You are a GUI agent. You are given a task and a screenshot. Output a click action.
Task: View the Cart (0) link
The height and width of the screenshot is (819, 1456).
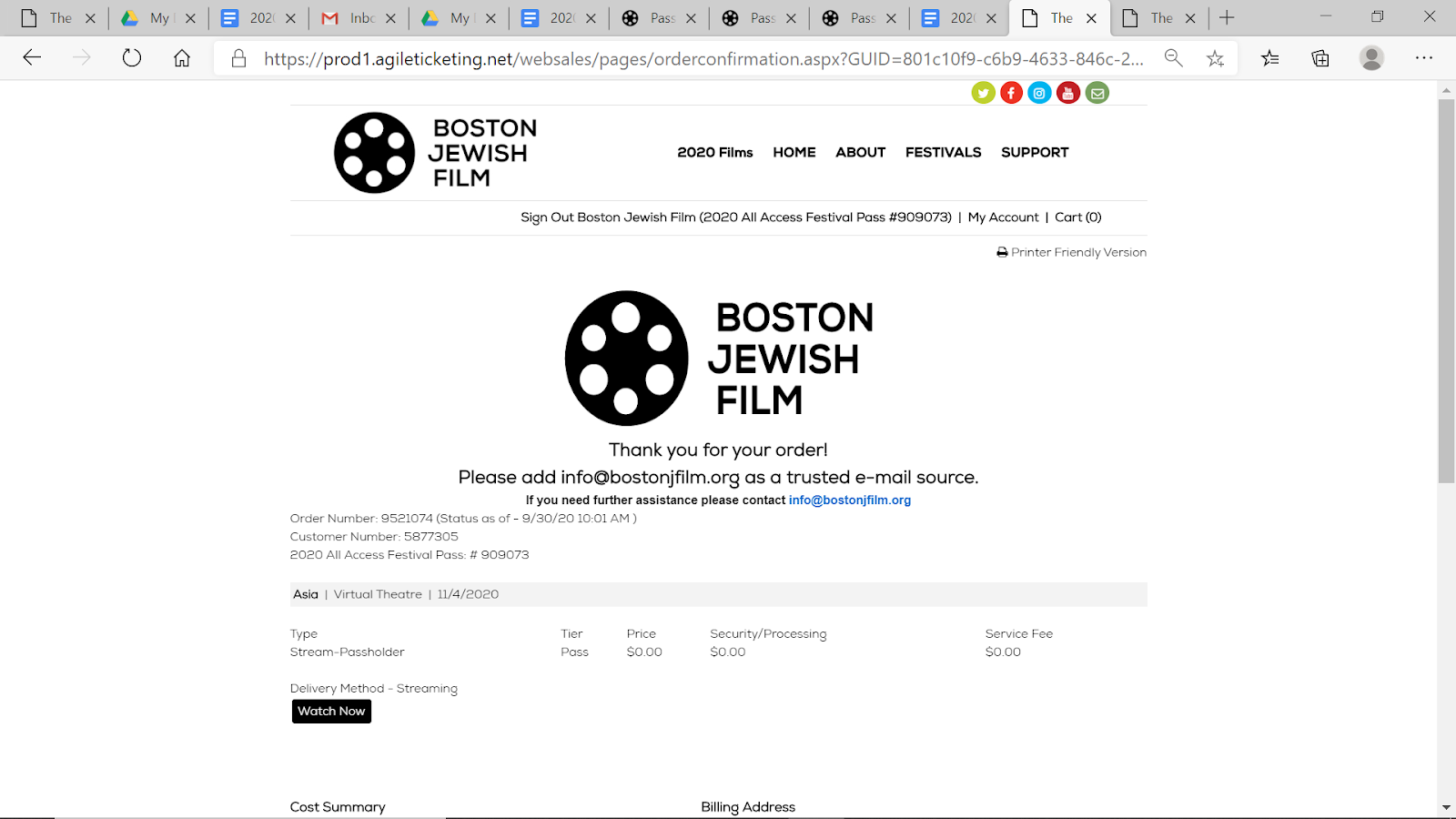coord(1078,217)
